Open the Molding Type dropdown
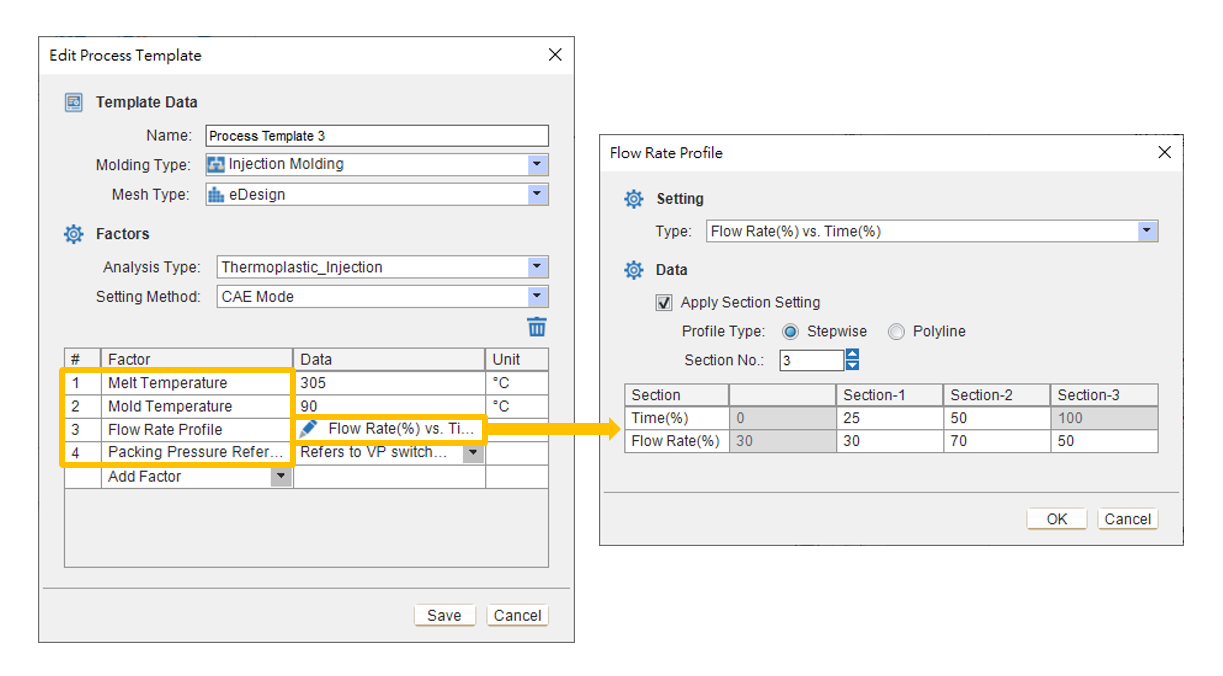Screen dimensions: 1223x676 point(538,164)
